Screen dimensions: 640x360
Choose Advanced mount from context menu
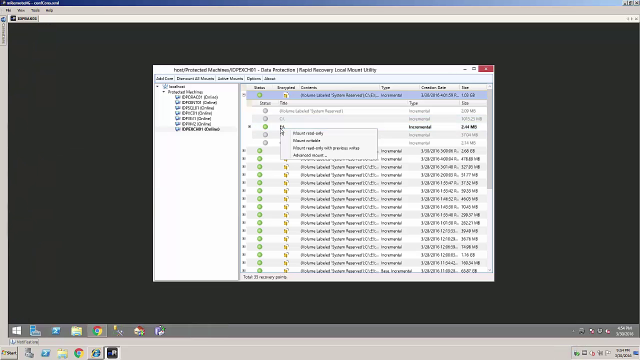click(310, 156)
